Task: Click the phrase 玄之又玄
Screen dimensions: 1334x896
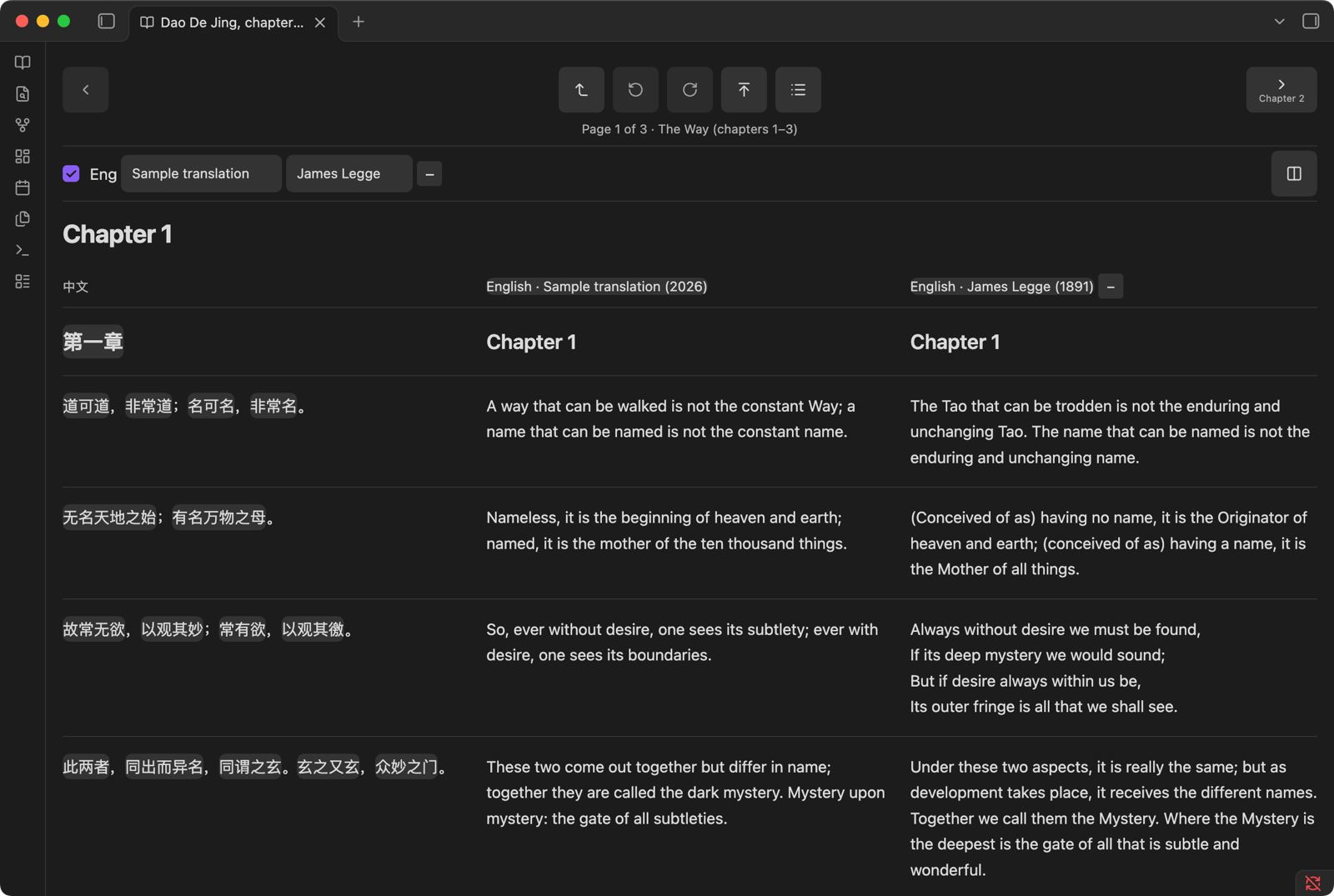Action: click(328, 767)
